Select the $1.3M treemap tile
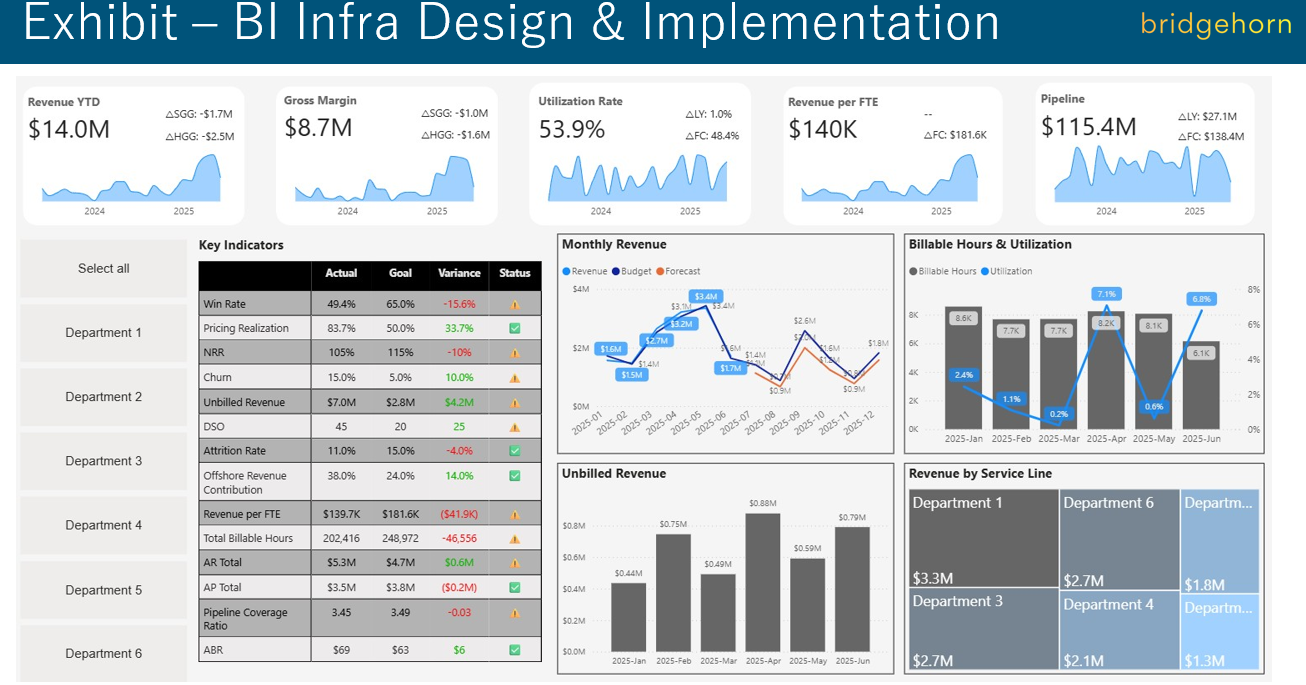This screenshot has width=1306, height=685. pyautogui.click(x=1219, y=632)
